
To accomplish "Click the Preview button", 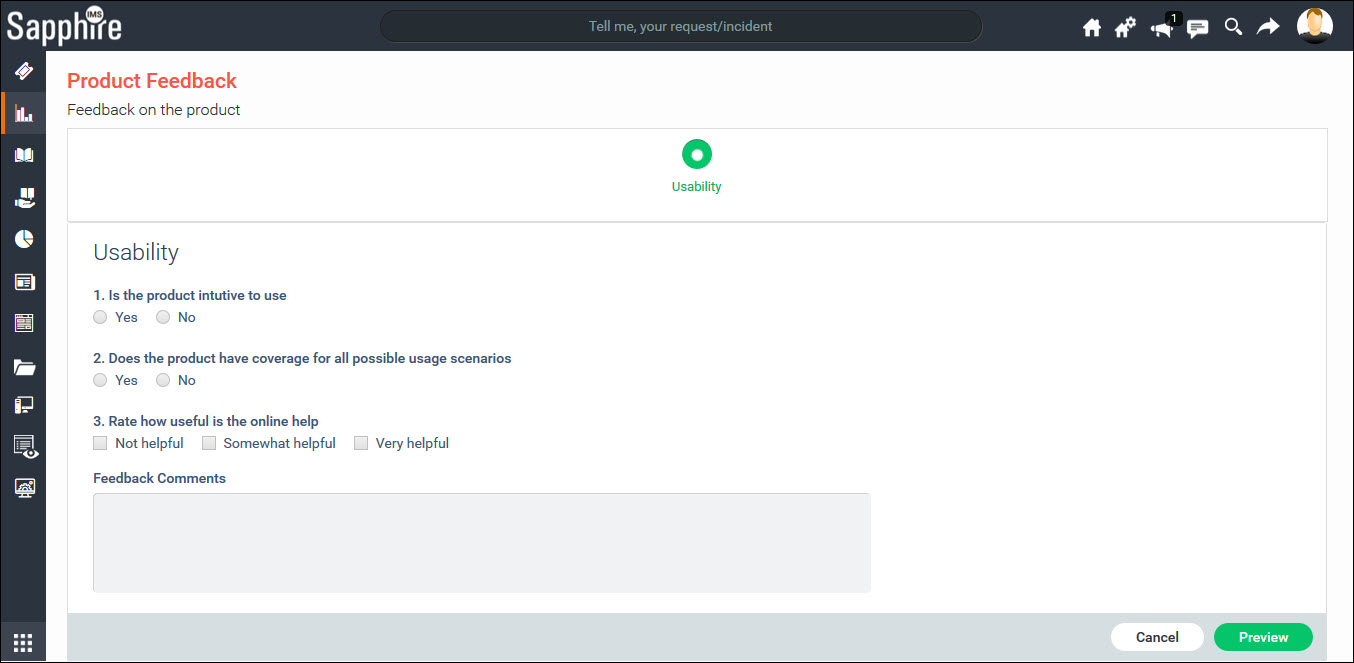I will 1263,637.
